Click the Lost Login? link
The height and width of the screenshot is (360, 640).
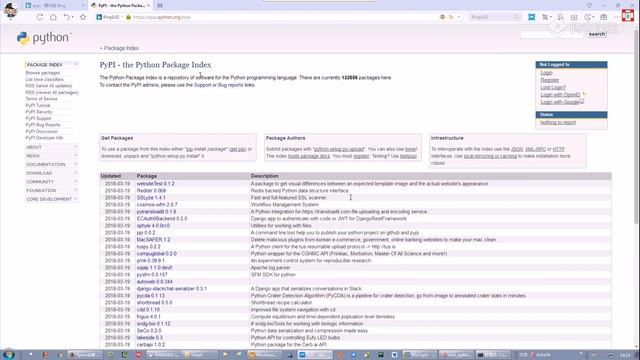[553, 87]
